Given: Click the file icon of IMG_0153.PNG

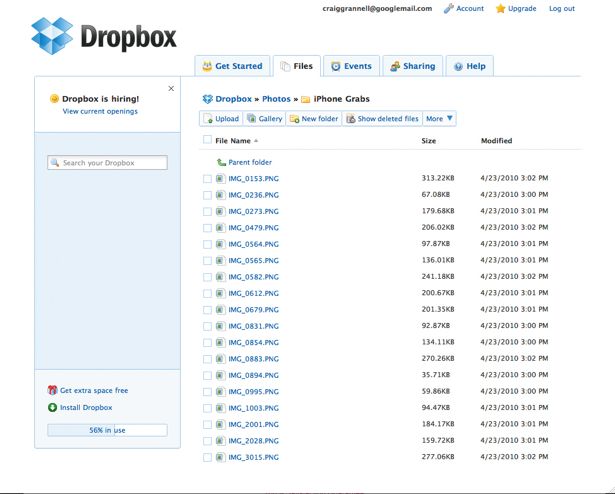Looking at the screenshot, I should (x=220, y=179).
